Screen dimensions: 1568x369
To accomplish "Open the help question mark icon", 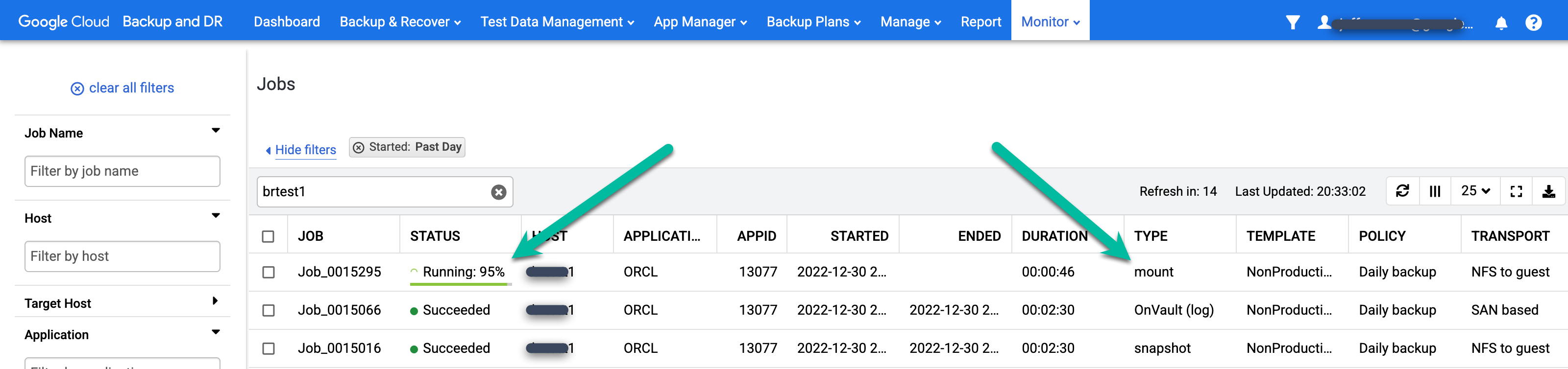I will click(1533, 23).
